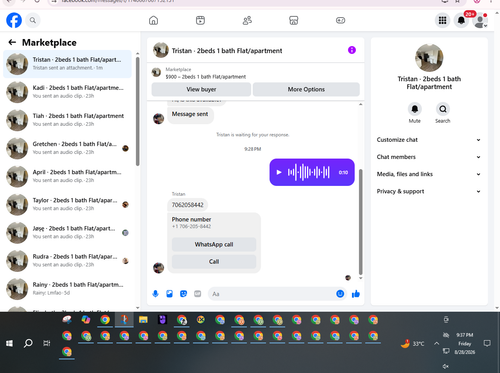500x373 pixels.
Task: Click the back arrow beside Marketplace
Action: pyautogui.click(x=12, y=42)
